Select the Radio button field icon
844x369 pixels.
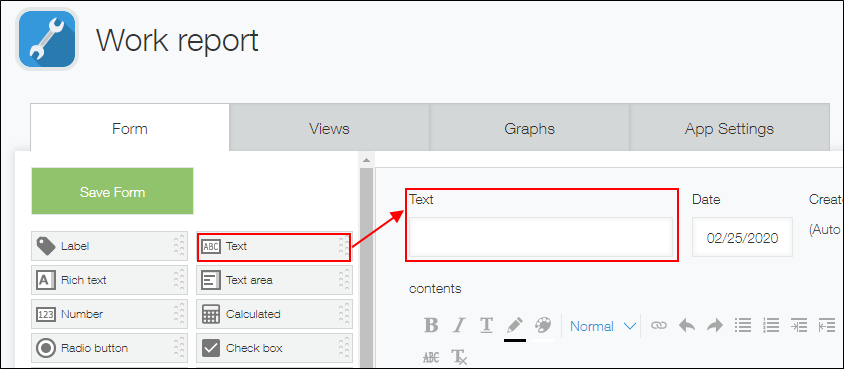tap(46, 348)
